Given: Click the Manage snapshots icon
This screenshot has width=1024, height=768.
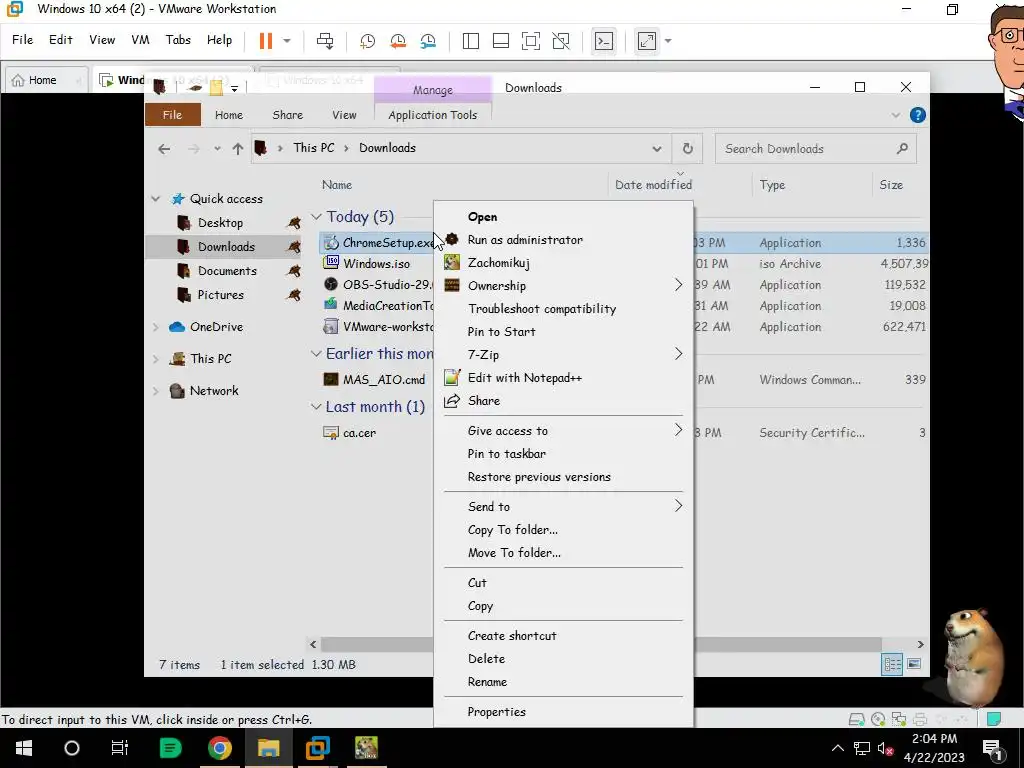Looking at the screenshot, I should pos(428,40).
